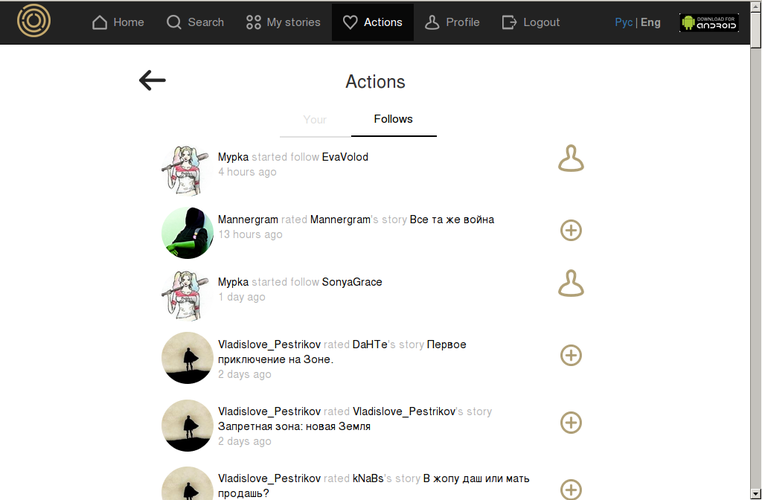This screenshot has height=500, width=762.
Task: Click avatar in Запретная зона row
Action: 187,425
